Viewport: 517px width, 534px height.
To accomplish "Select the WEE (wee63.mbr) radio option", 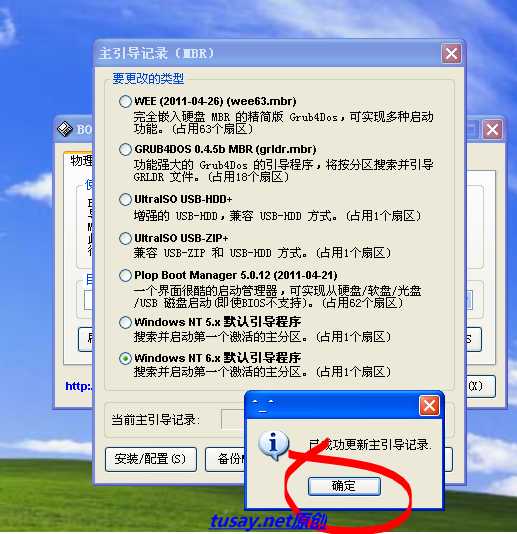I will tap(125, 101).
